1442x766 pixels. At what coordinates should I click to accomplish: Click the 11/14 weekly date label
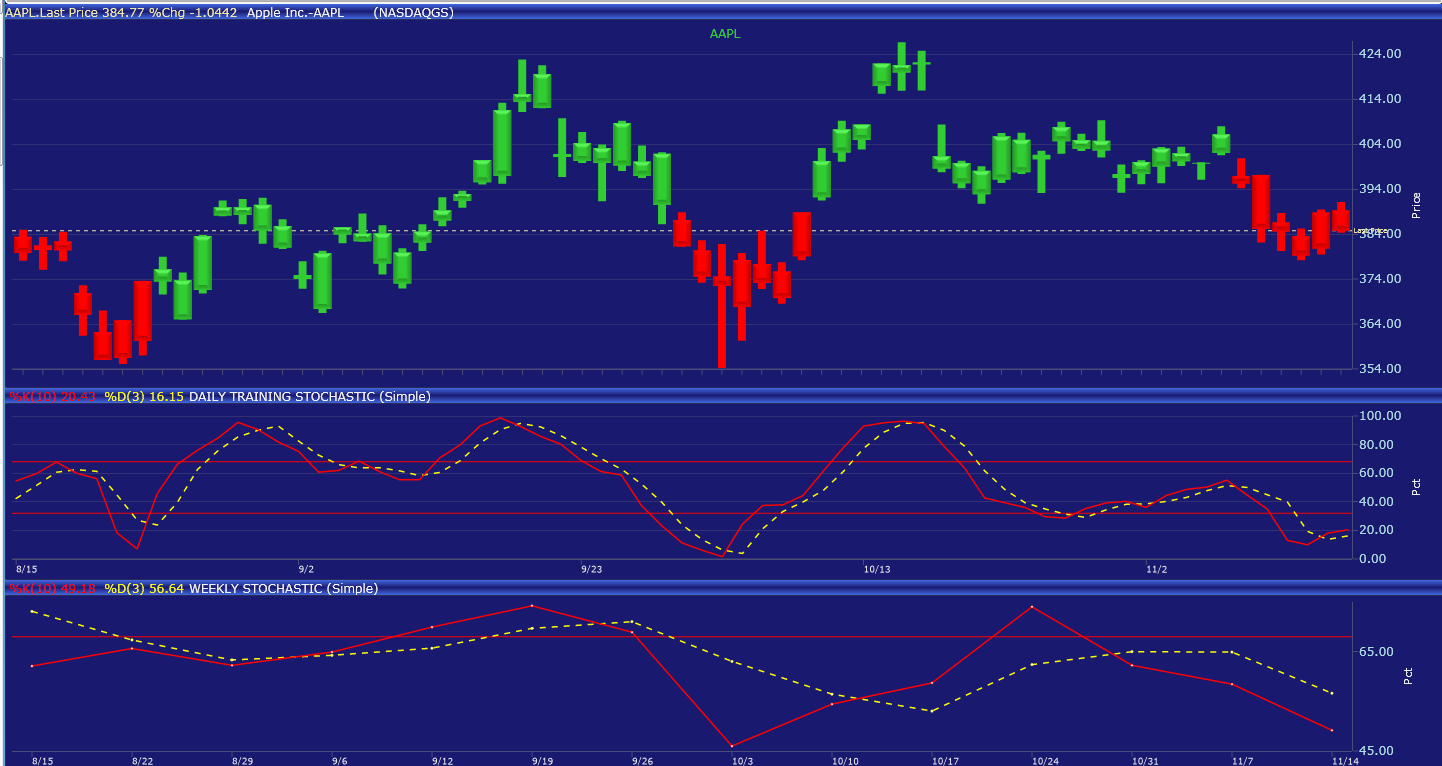point(1344,761)
